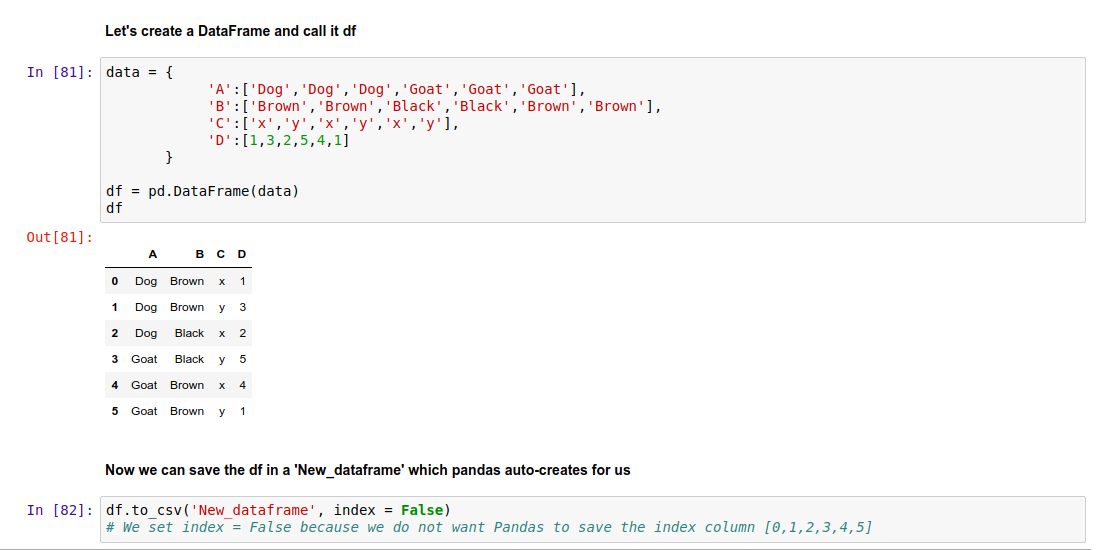Screen dimensions: 1107x550
Task: Click the 'D':[1,3,2,5,4,1] code line
Action: (278, 140)
